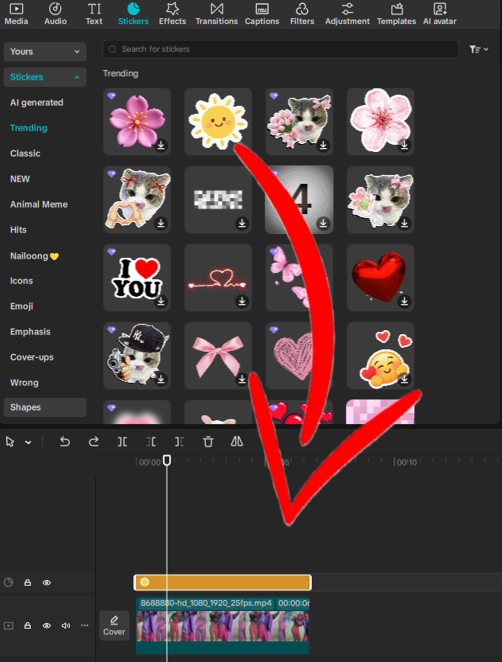The height and width of the screenshot is (662, 502).
Task: Open the sticker filter dropdown
Action: click(x=479, y=49)
